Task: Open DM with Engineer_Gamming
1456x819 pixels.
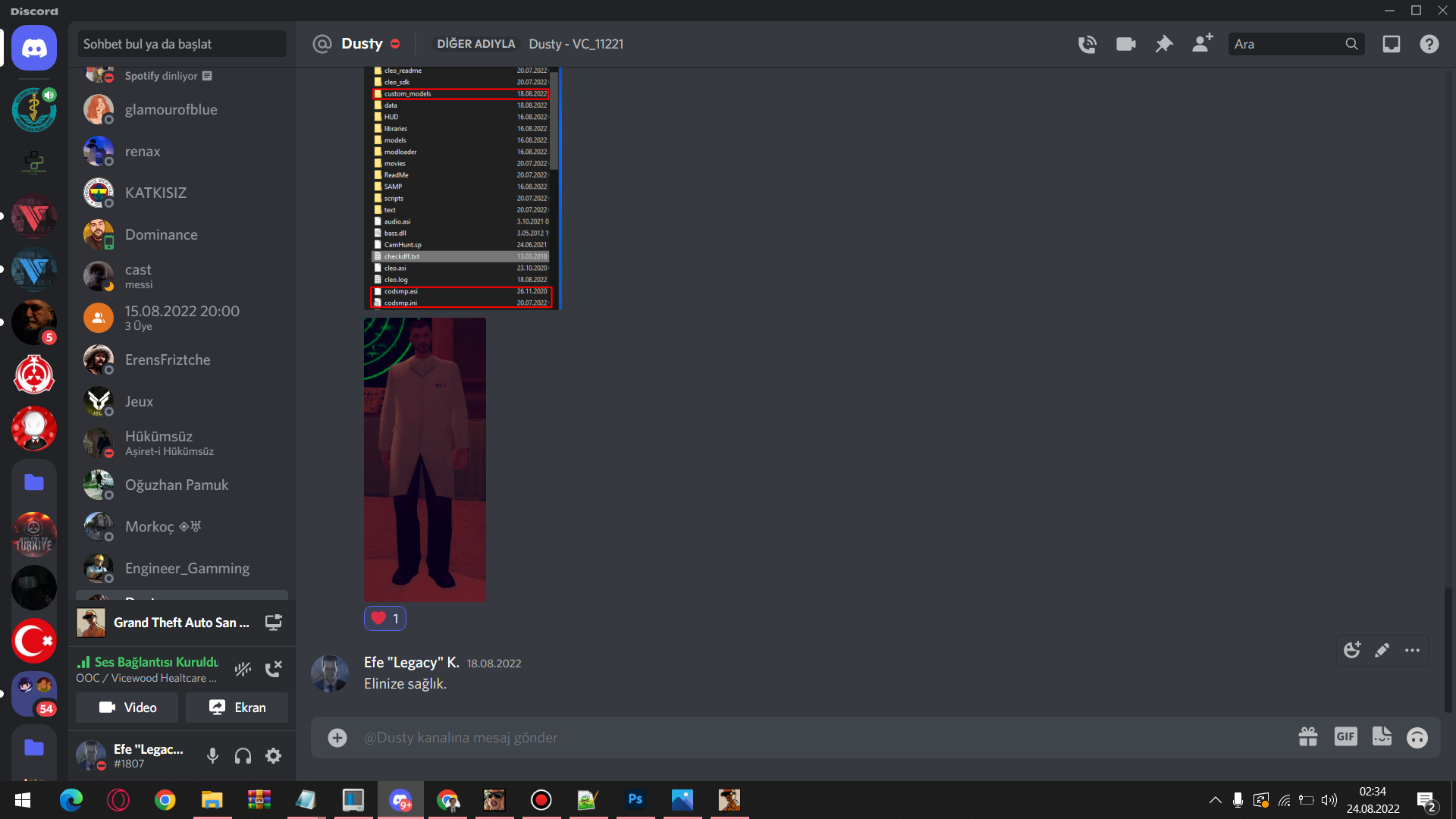Action: pyautogui.click(x=182, y=568)
